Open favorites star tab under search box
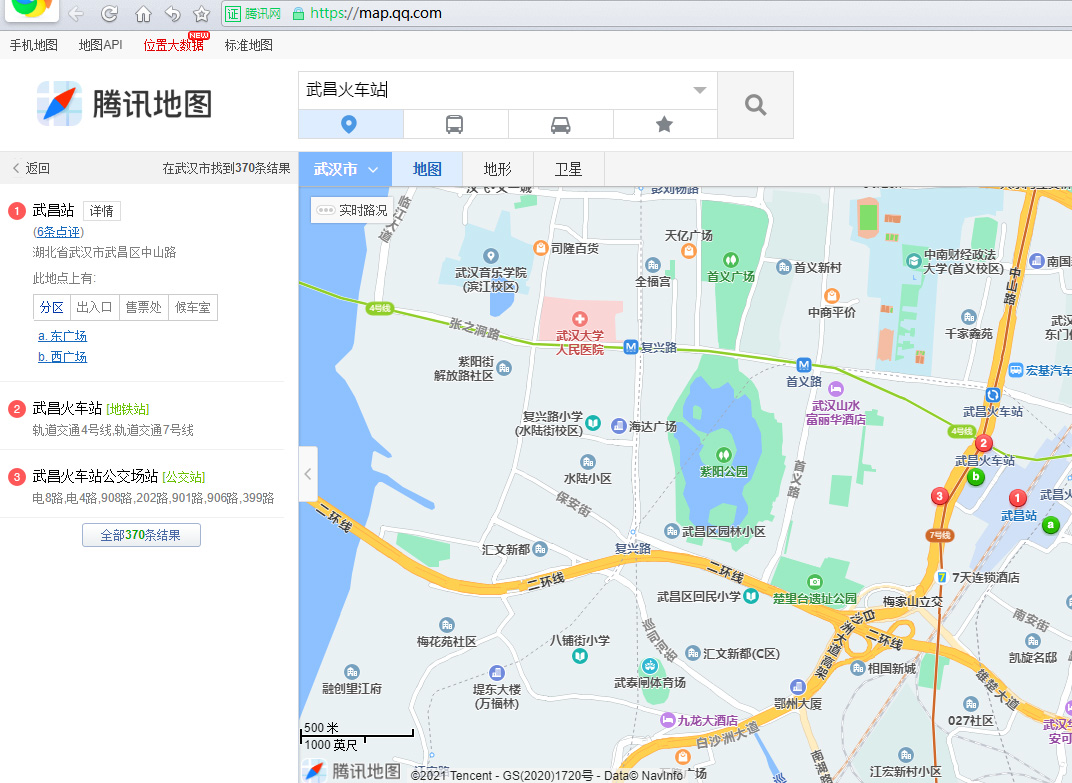 (x=665, y=124)
